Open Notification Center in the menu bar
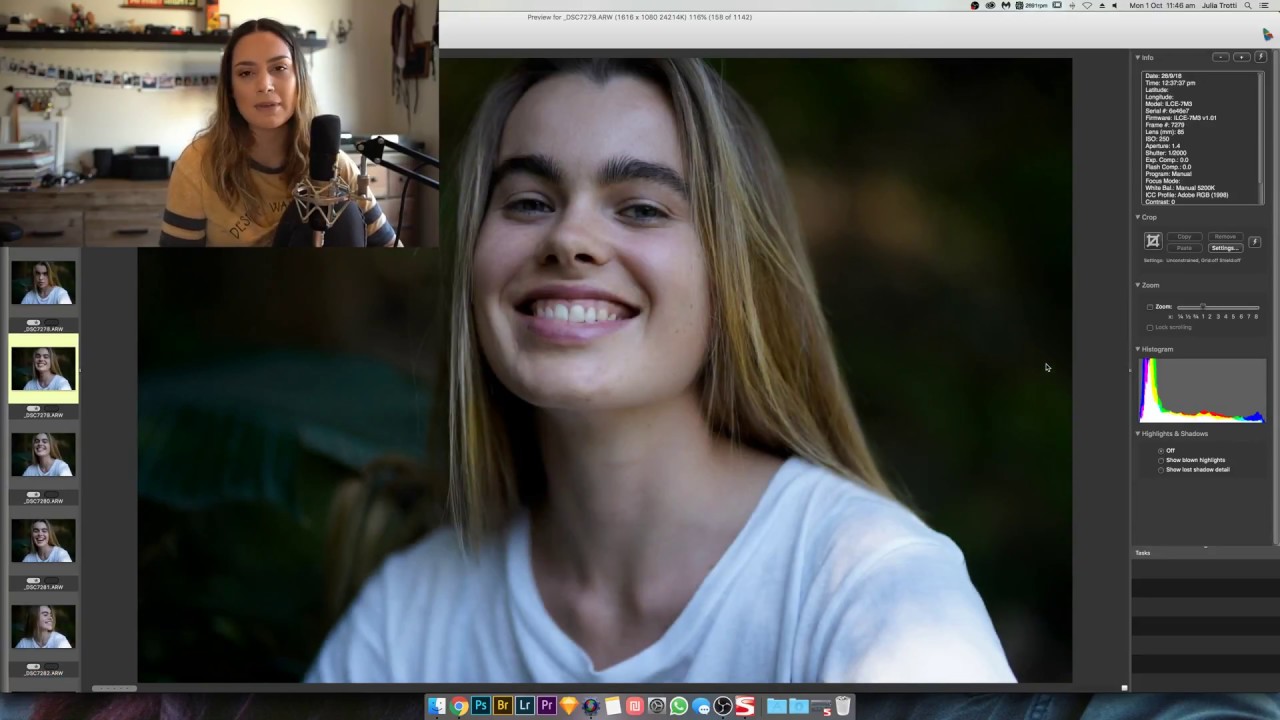This screenshot has width=1280, height=720. 1265,5
